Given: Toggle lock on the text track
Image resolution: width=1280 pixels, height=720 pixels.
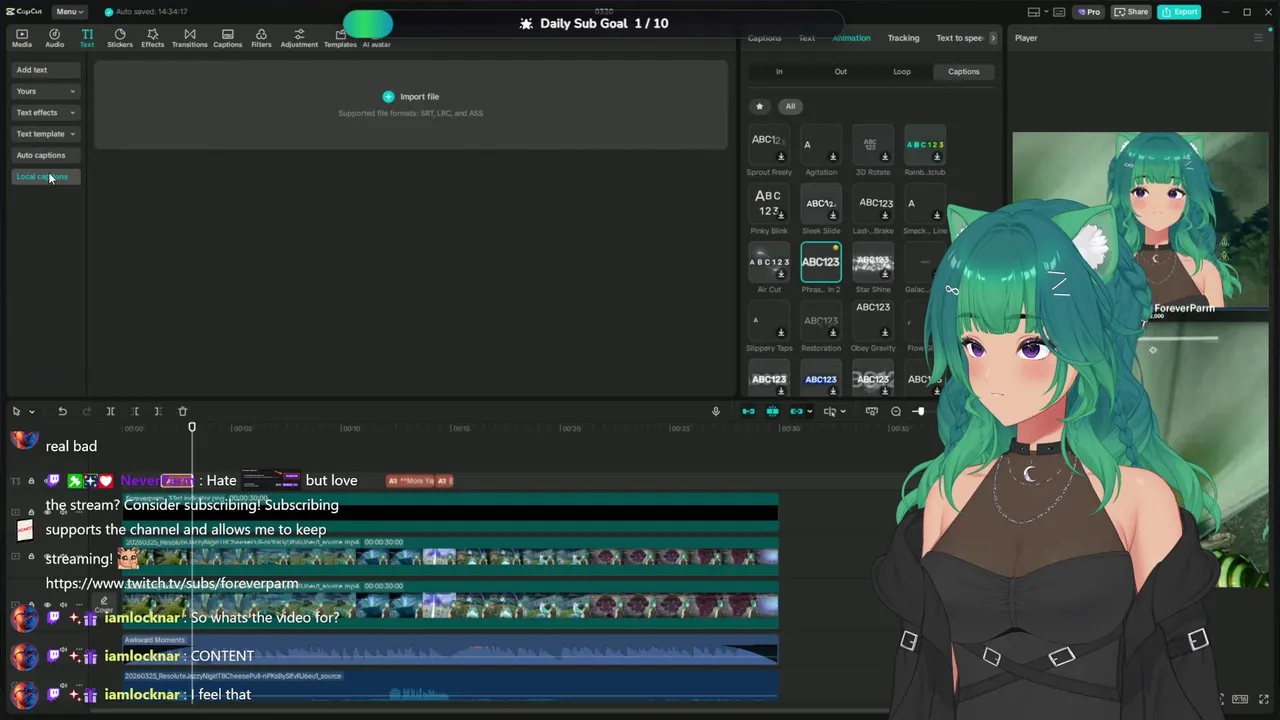Looking at the screenshot, I should point(31,481).
